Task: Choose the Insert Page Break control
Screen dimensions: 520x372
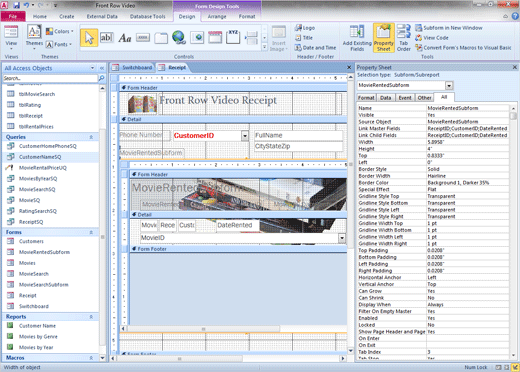Action: pyautogui.click(x=251, y=37)
